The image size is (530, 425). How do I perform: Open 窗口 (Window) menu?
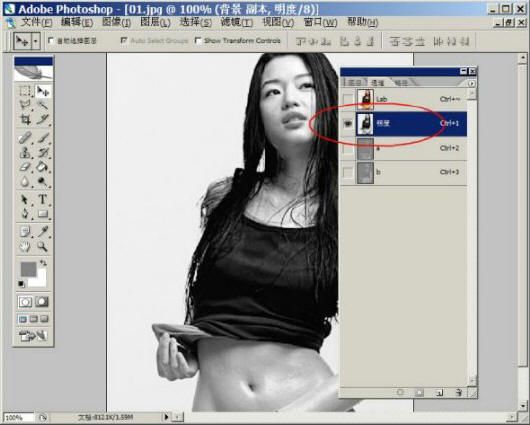point(320,22)
